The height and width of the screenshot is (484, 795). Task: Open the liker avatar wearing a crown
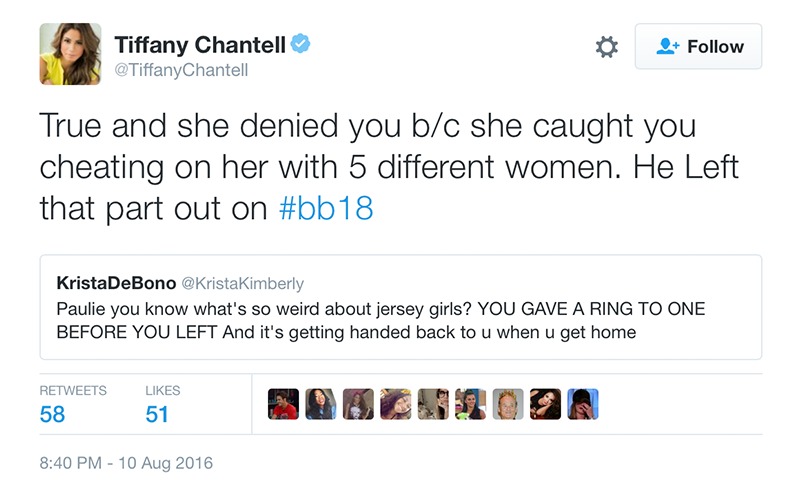point(508,404)
